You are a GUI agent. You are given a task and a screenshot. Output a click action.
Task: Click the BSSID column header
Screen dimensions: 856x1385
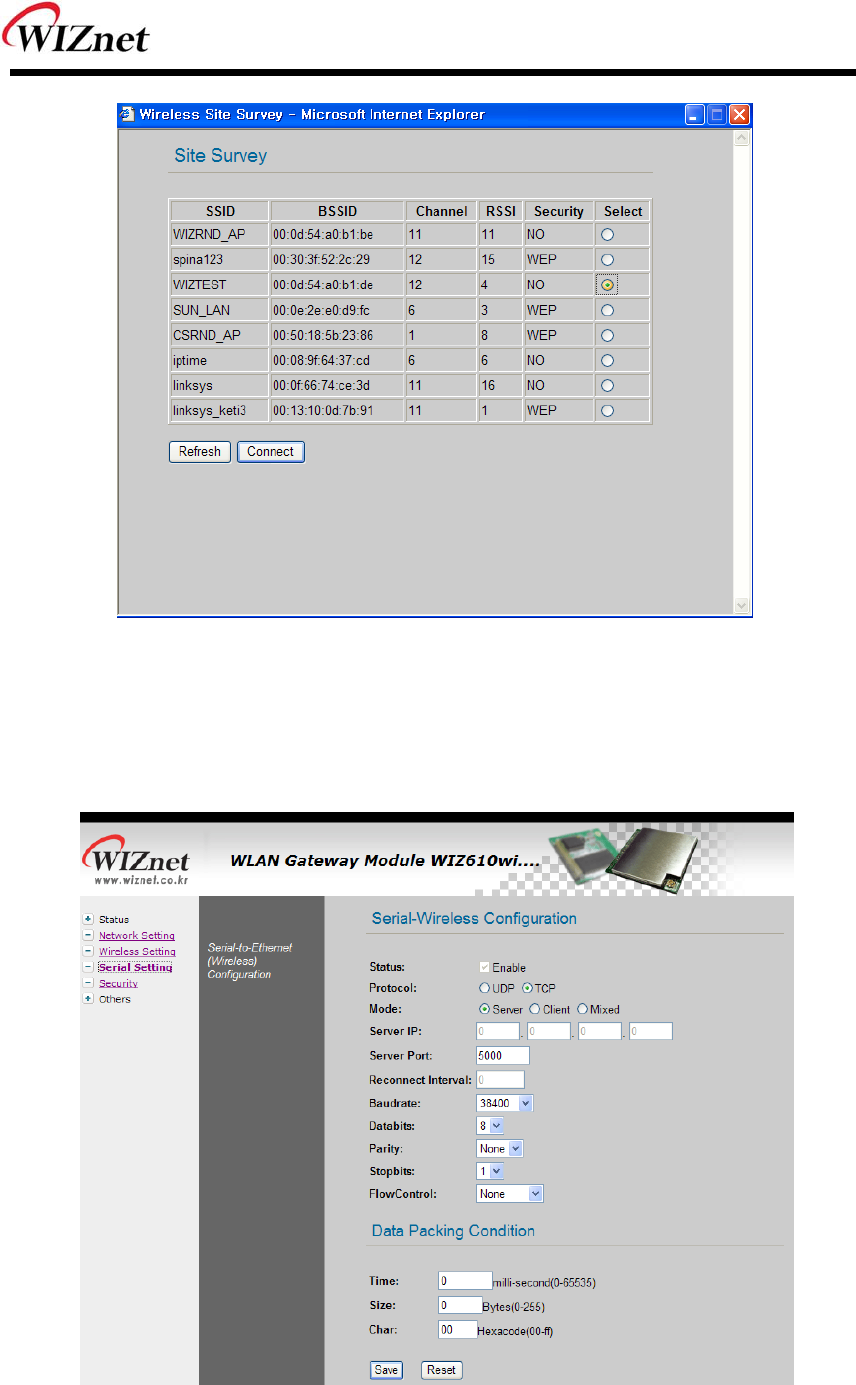point(337,211)
